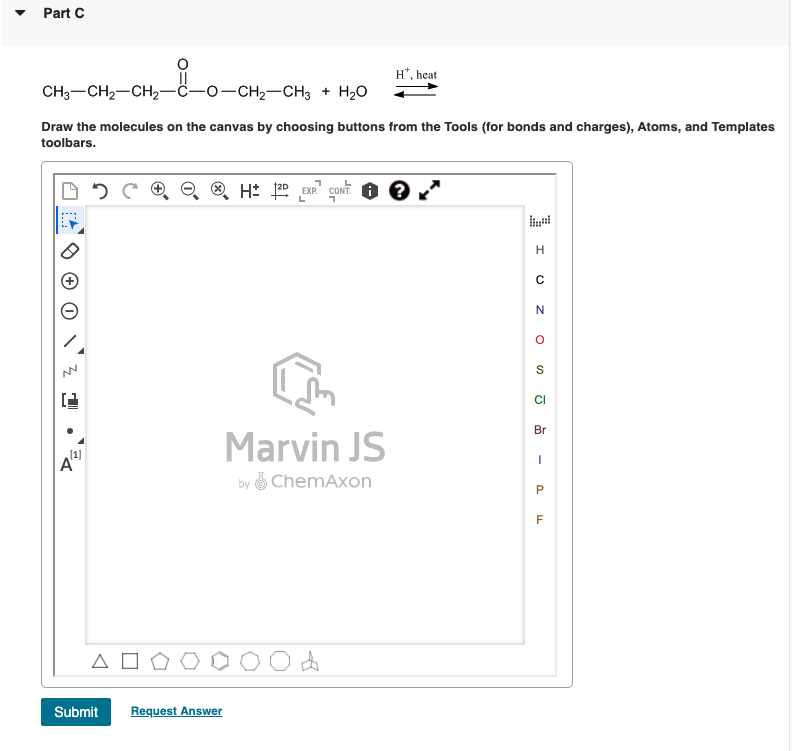Insert cyclobutane square template

(130, 661)
